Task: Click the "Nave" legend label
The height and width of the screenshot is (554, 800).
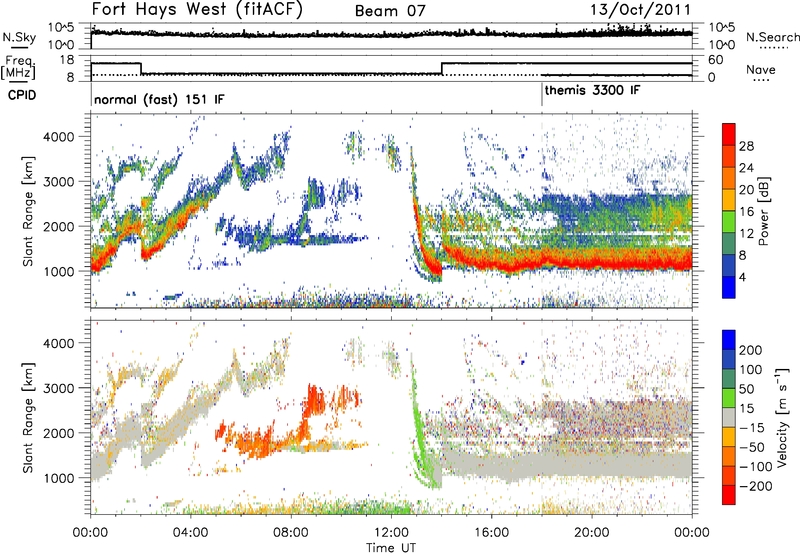Action: tap(760, 69)
